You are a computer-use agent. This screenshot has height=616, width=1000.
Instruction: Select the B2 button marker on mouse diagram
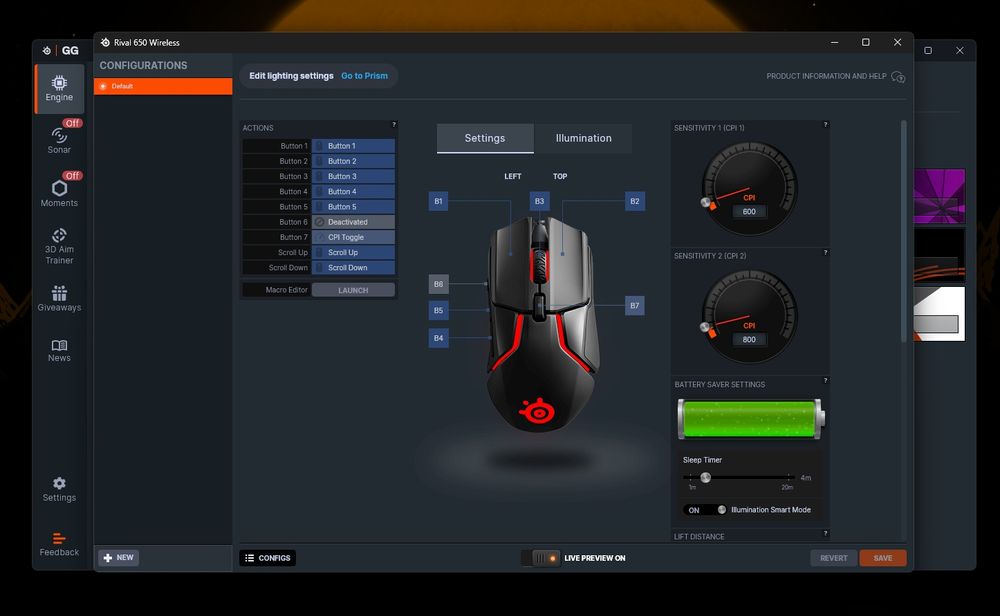635,201
